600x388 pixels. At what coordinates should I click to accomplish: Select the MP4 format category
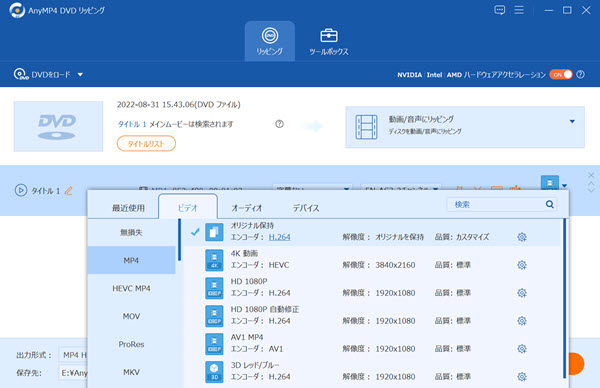[131, 260]
